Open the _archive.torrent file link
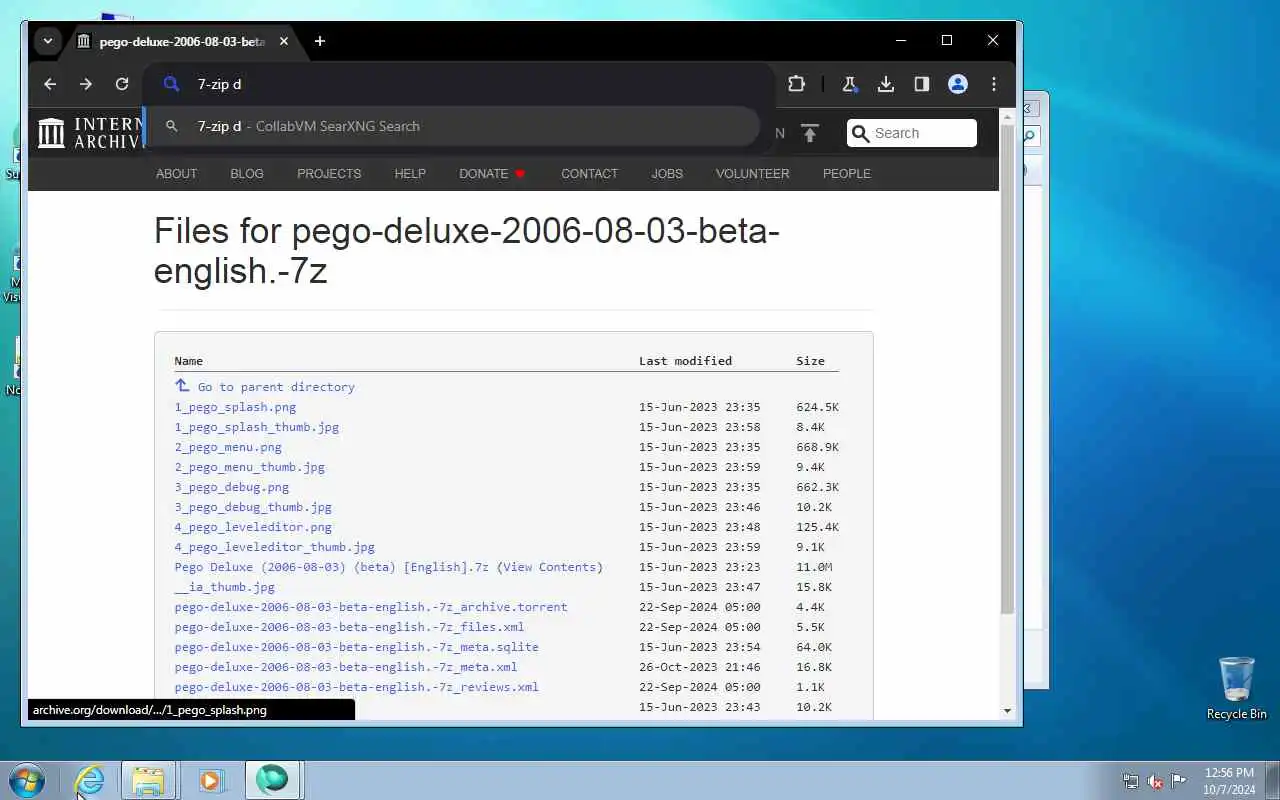 pyautogui.click(x=371, y=607)
